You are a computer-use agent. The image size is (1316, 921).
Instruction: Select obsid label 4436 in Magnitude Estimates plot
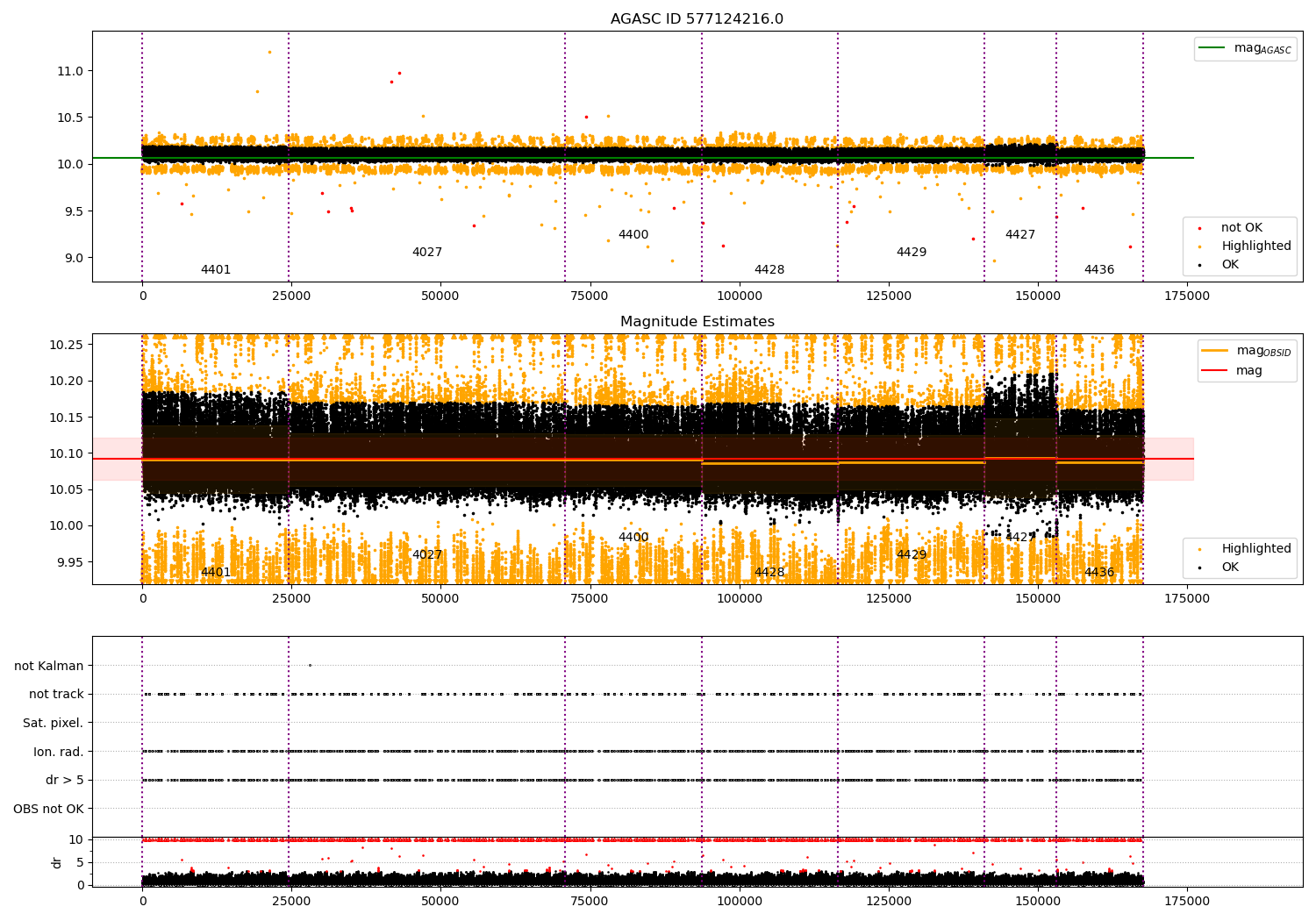(1099, 573)
